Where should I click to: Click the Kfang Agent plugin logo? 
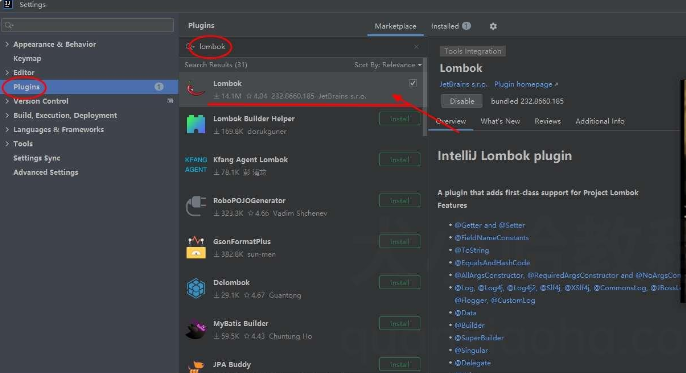click(x=196, y=165)
